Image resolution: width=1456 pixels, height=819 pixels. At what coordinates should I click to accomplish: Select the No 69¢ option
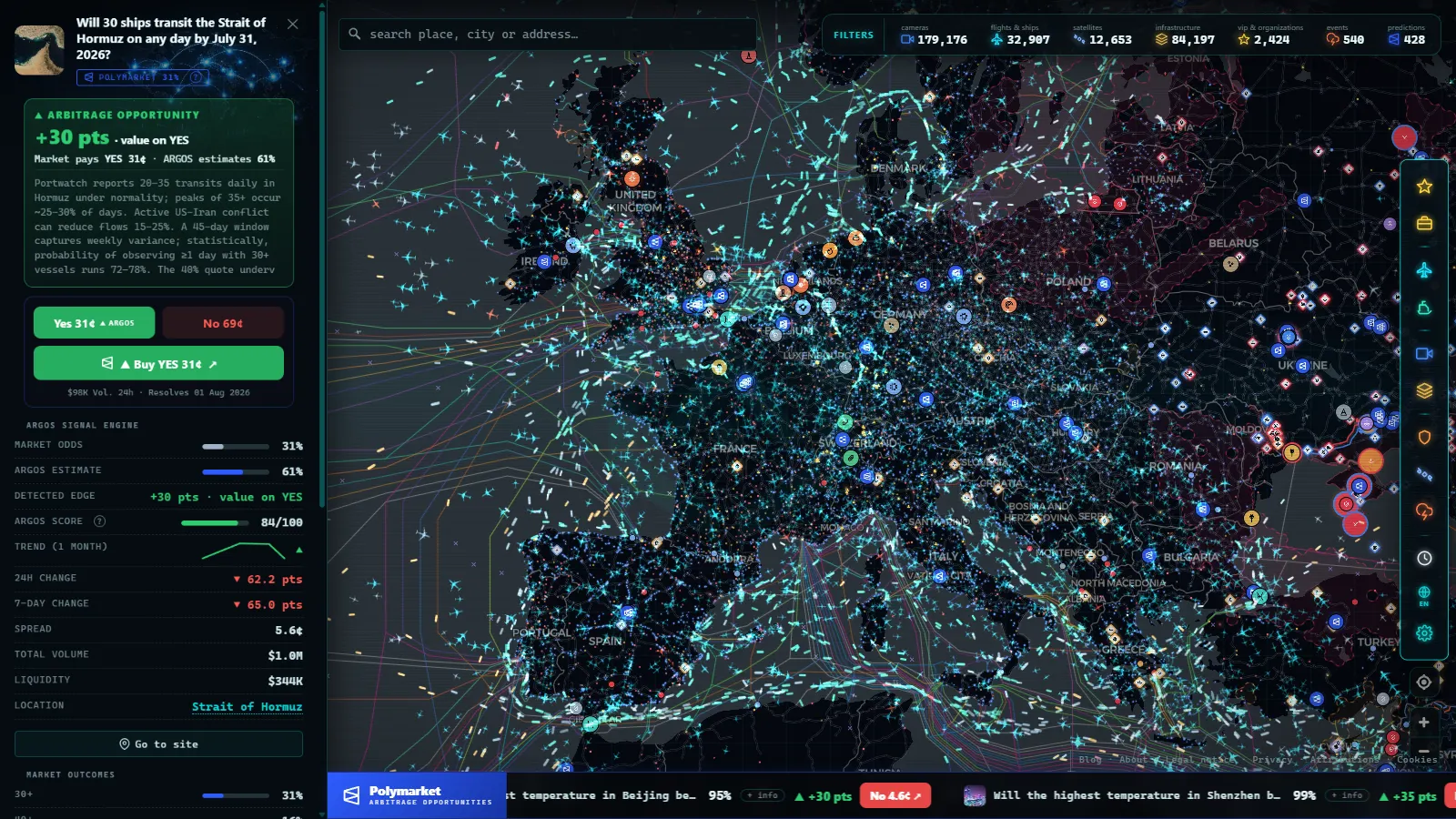click(223, 323)
